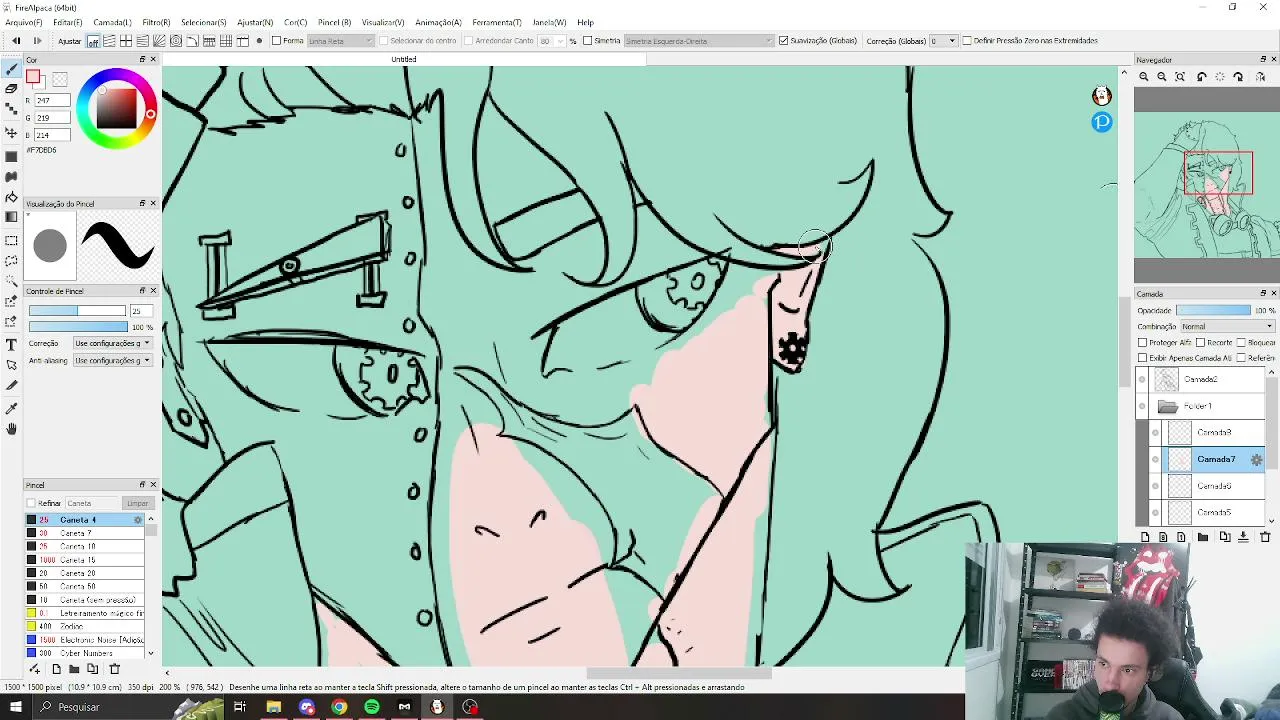1280x720 pixels.
Task: Pick the rectangular Selection tool
Action: tap(11, 241)
